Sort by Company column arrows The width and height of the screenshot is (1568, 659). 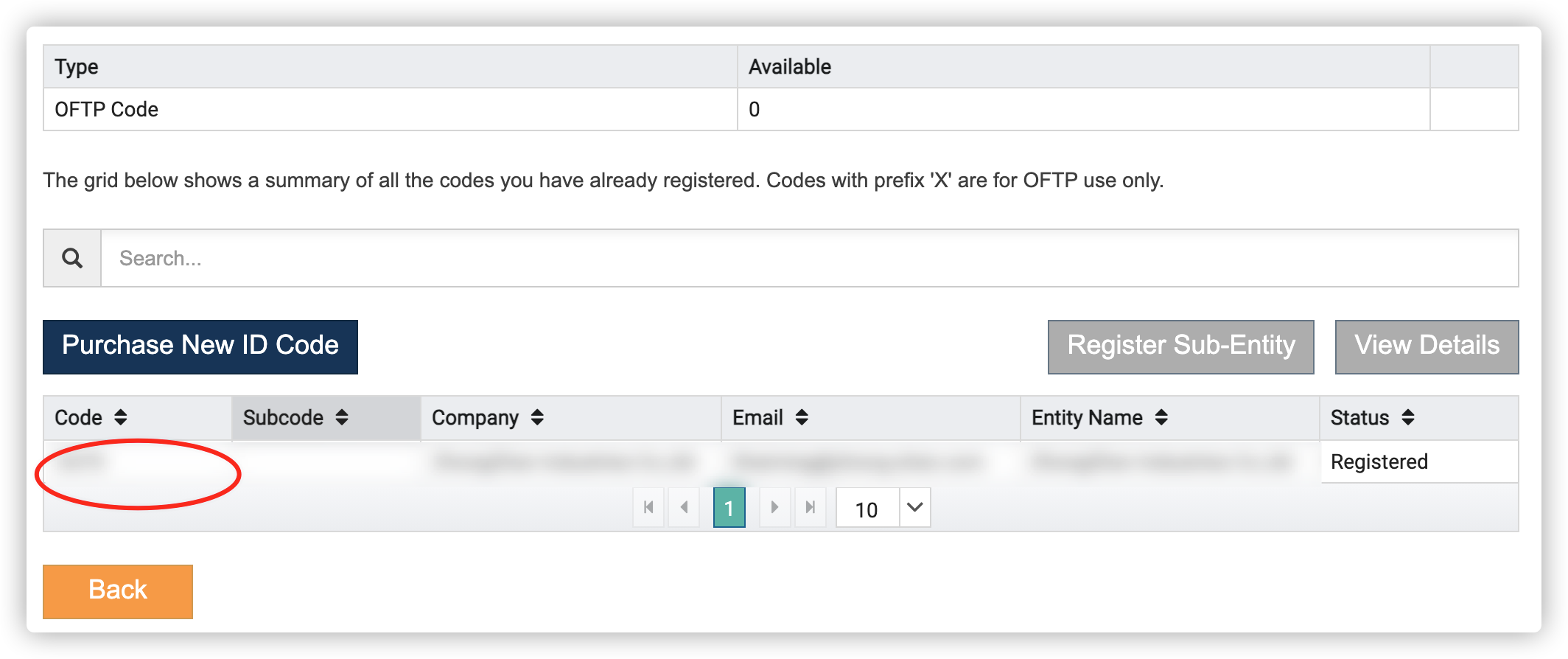537,417
